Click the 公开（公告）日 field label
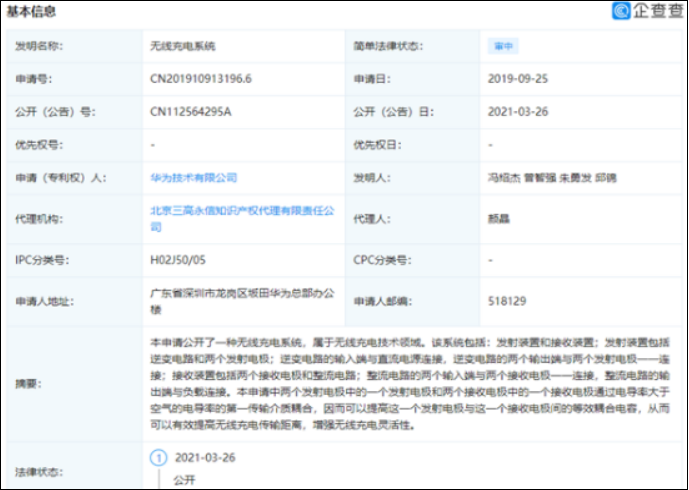The width and height of the screenshot is (689, 490). [x=394, y=112]
